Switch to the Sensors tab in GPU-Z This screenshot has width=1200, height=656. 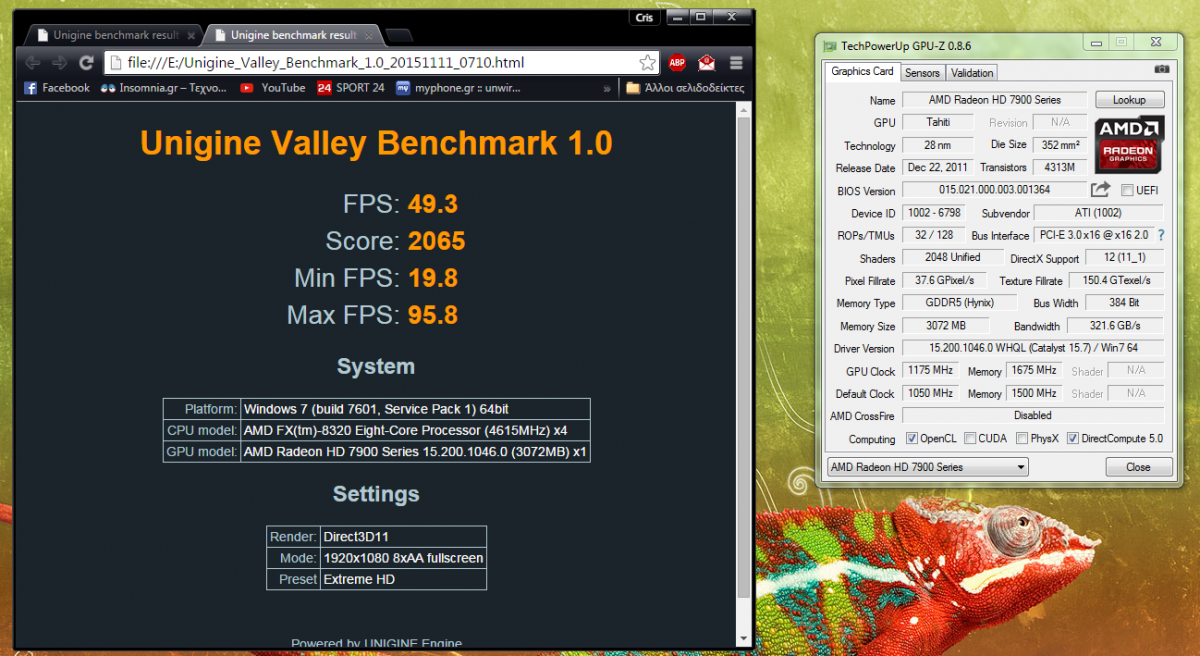pos(922,73)
